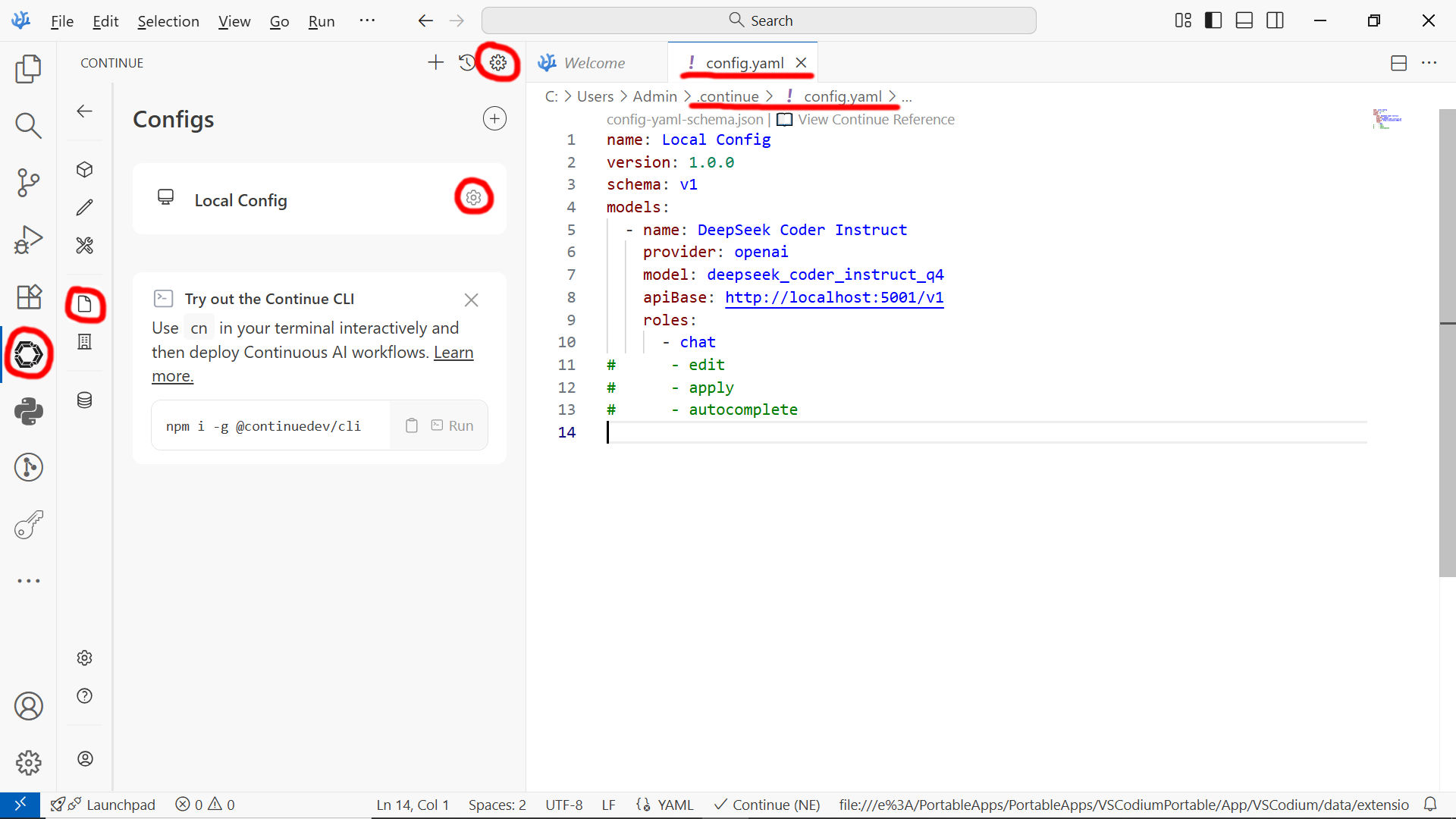
Task: Open the editor actions ellipsis menu
Action: tap(1430, 63)
